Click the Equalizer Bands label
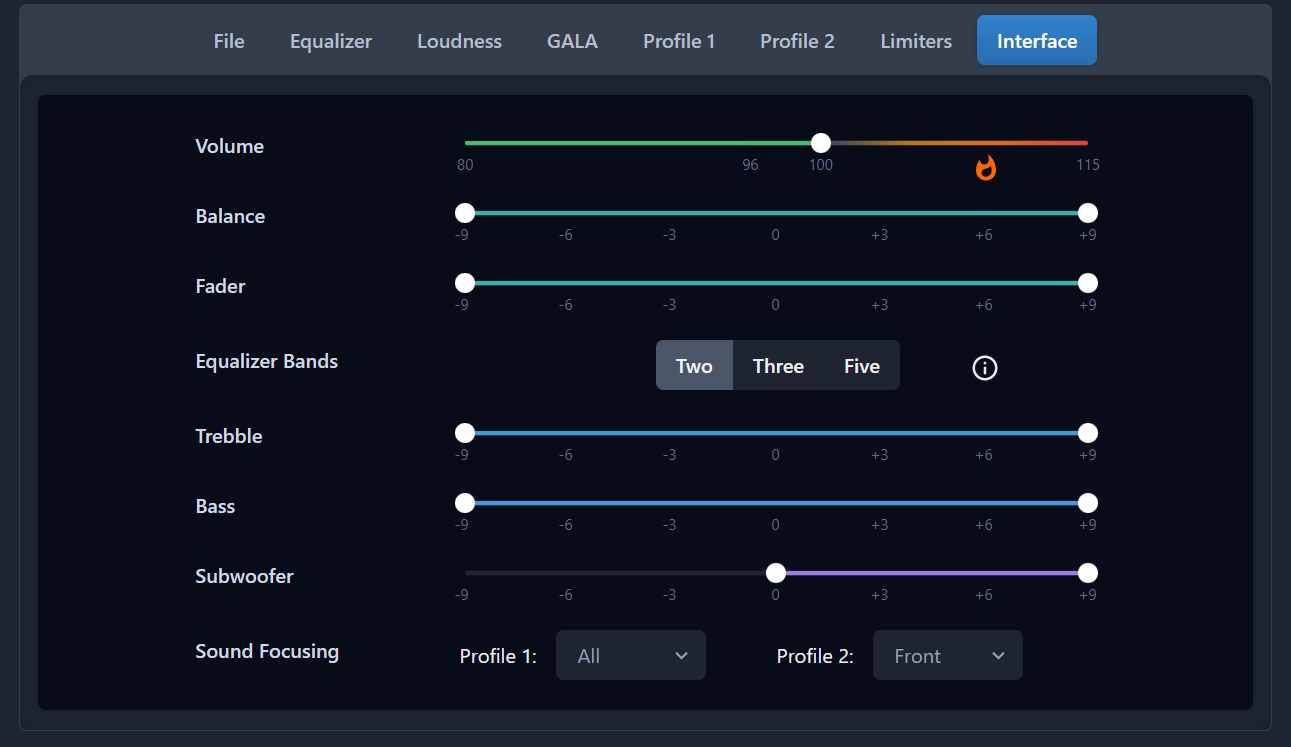The width and height of the screenshot is (1291, 747). (x=267, y=361)
